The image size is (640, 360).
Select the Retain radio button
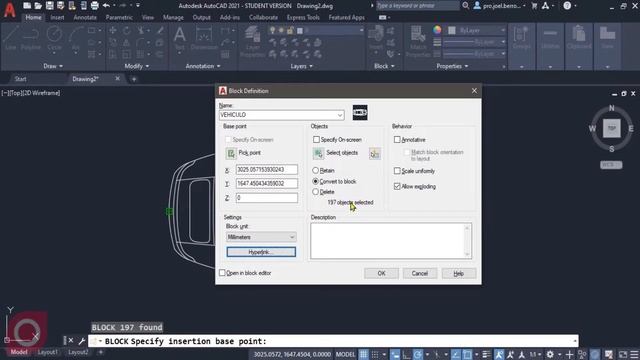coord(316,170)
